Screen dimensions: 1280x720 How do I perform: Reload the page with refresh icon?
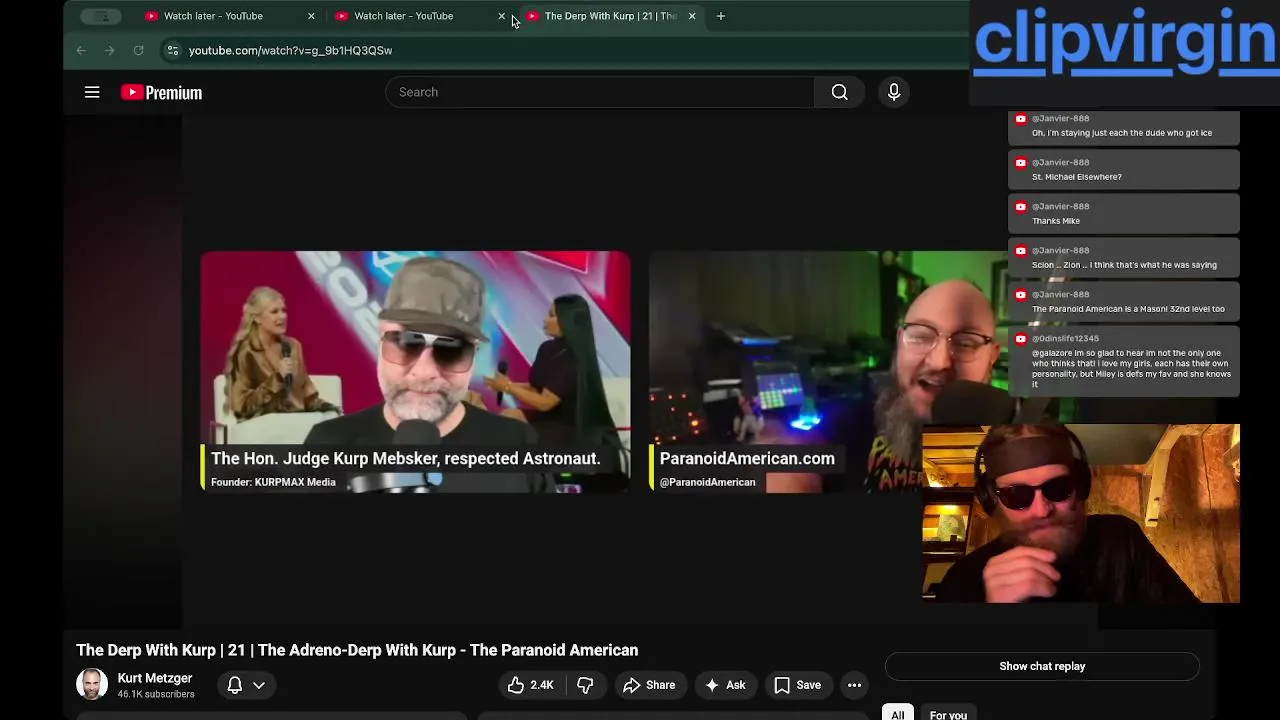pyautogui.click(x=138, y=50)
